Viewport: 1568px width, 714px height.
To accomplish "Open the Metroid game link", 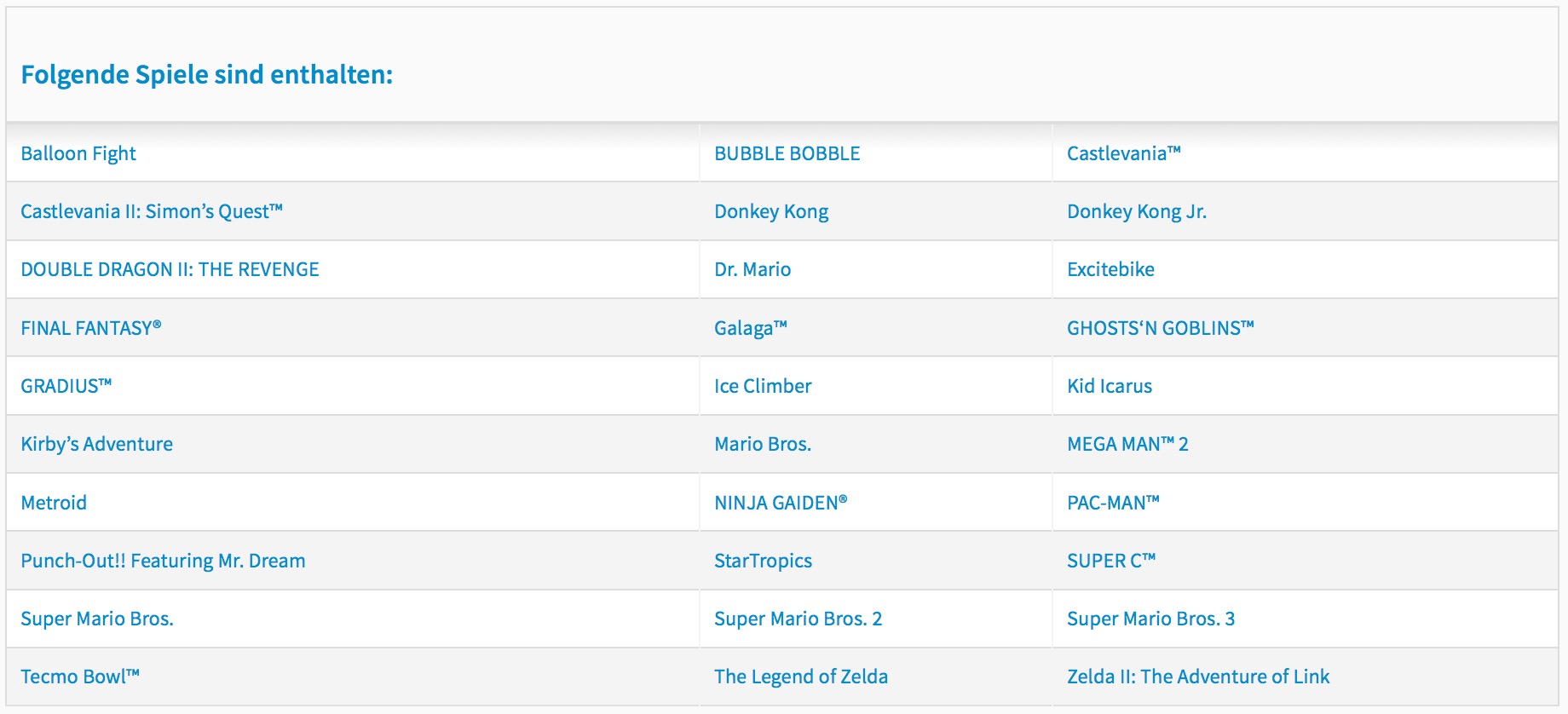I will 54,503.
